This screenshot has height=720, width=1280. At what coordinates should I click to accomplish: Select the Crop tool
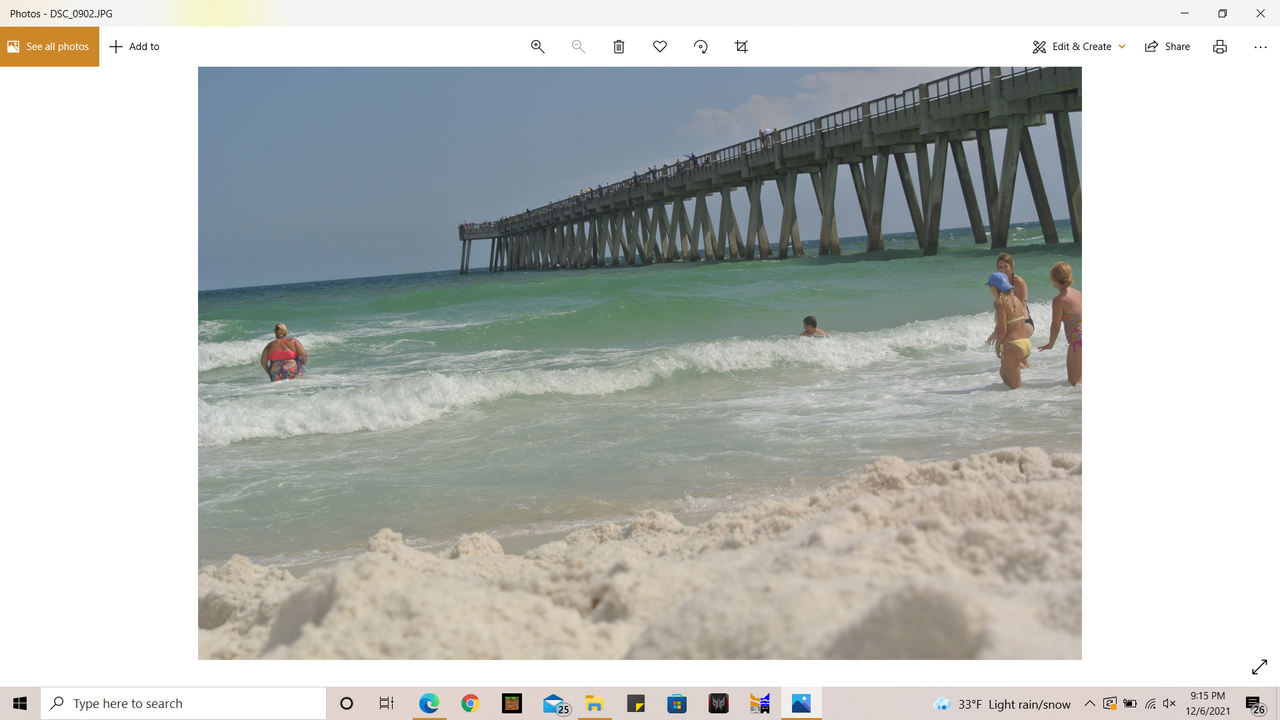tap(740, 46)
